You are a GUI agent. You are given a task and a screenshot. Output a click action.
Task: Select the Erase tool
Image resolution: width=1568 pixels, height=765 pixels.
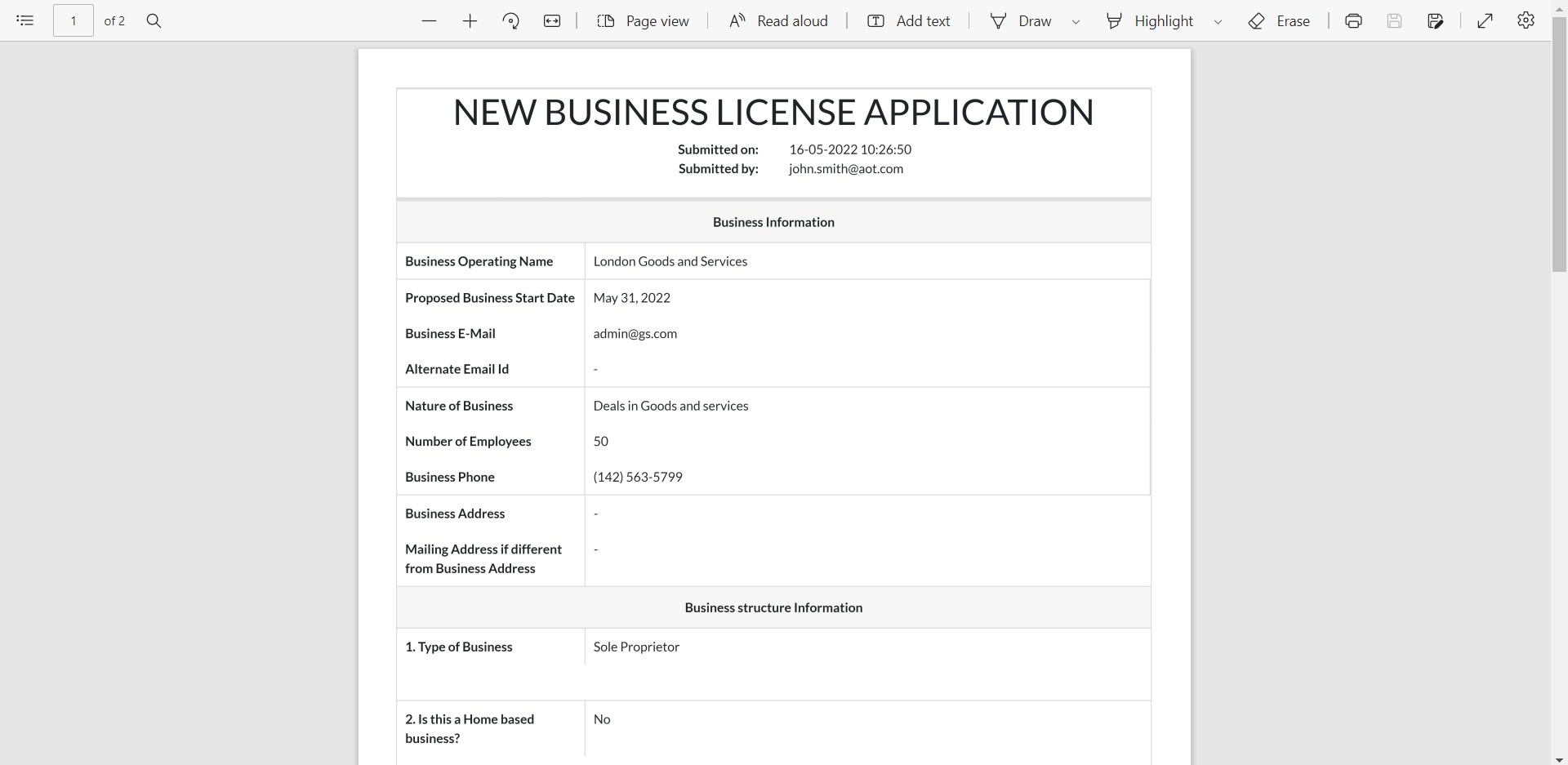coord(1280,21)
